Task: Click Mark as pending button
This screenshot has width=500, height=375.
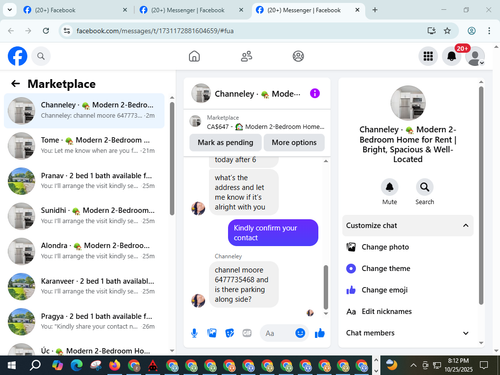Action: [x=225, y=142]
